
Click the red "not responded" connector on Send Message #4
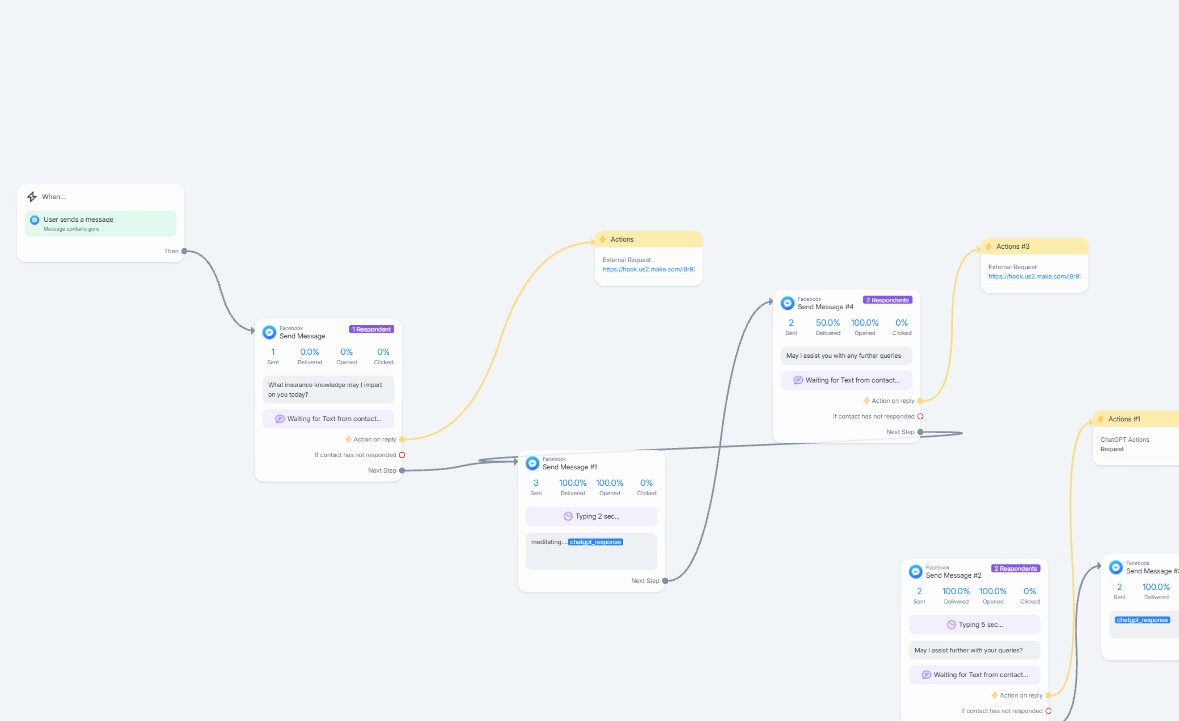[920, 417]
